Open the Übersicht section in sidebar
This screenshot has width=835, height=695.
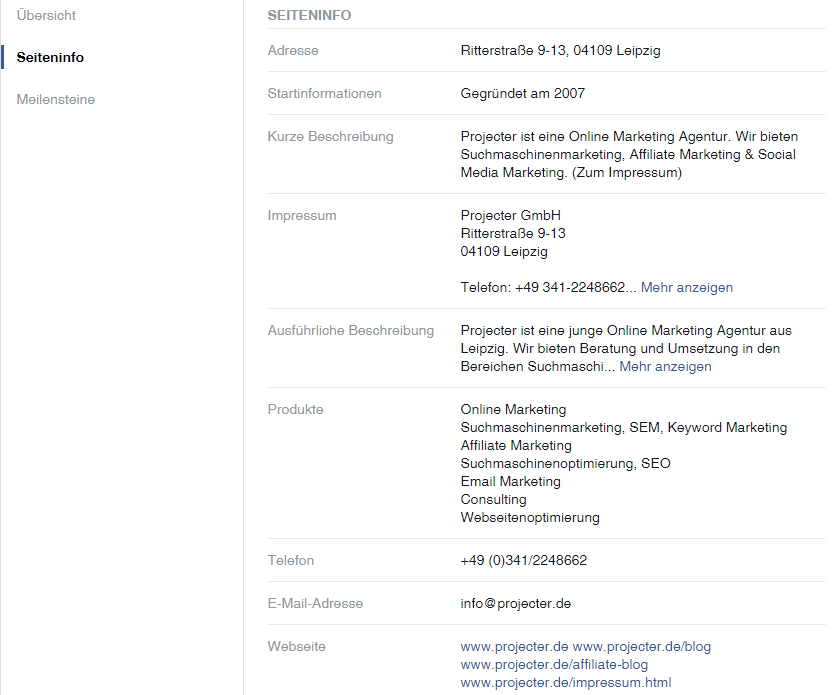coord(46,15)
